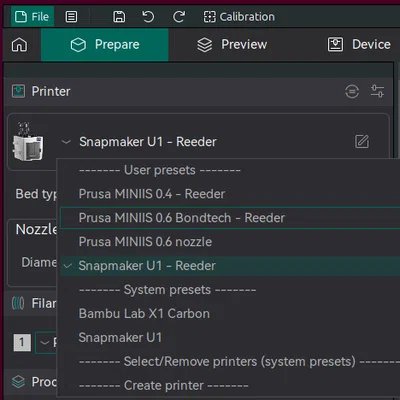Click the Printer section header icon
Viewport: 400px width, 400px height.
pyautogui.click(x=18, y=91)
